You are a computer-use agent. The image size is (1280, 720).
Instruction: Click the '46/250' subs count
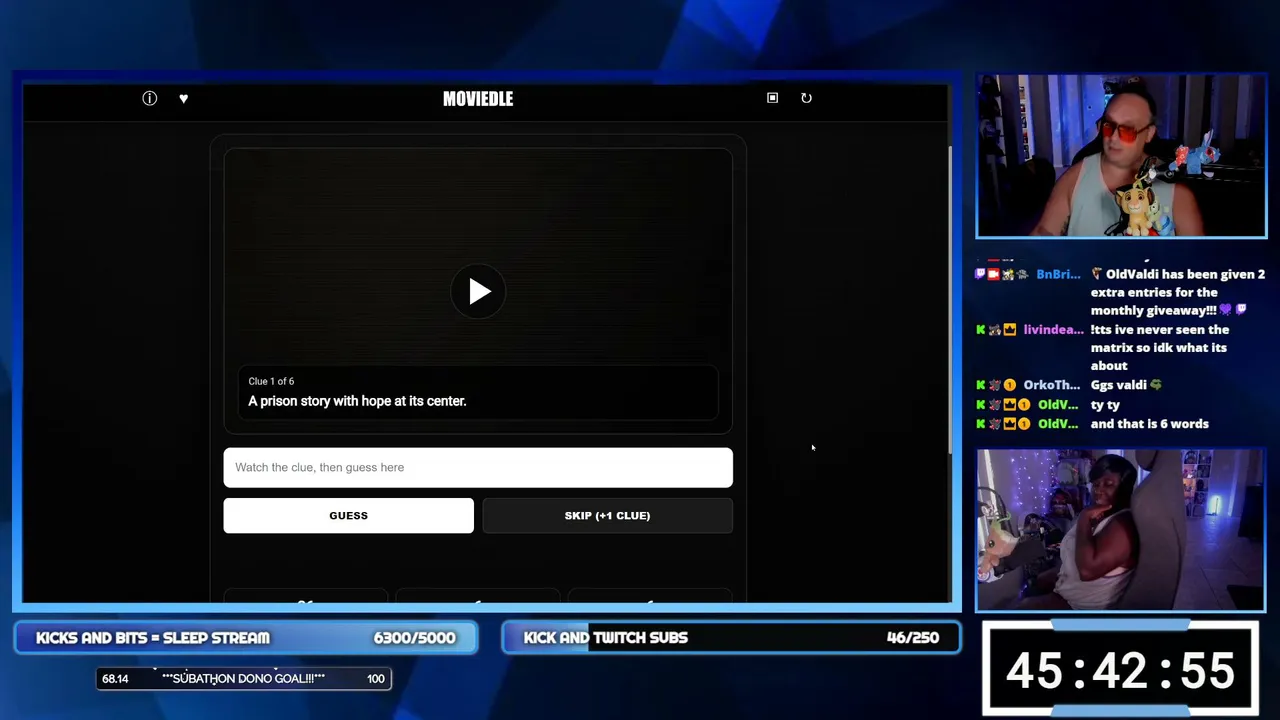click(x=912, y=638)
